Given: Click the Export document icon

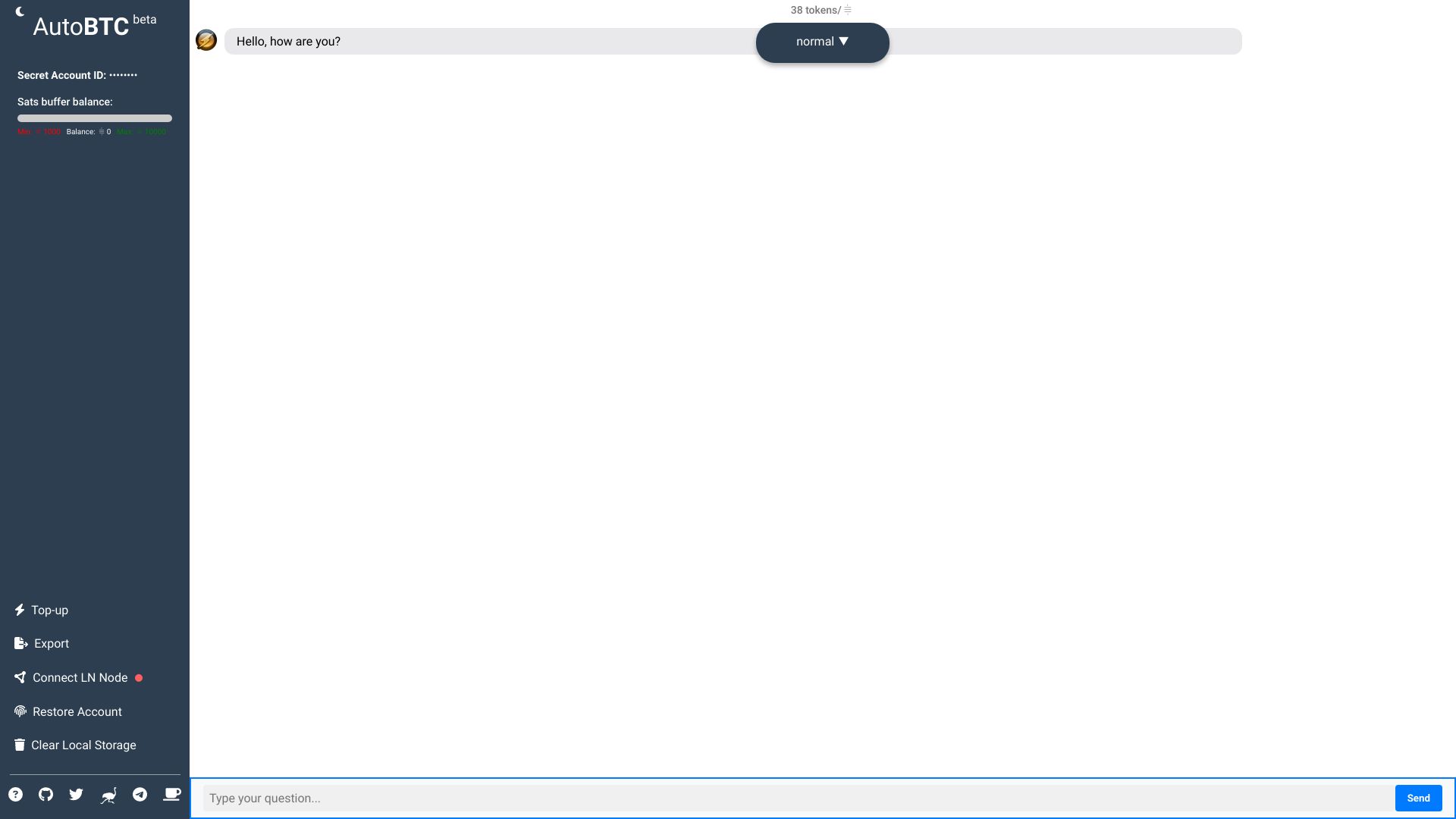Looking at the screenshot, I should coord(20,643).
